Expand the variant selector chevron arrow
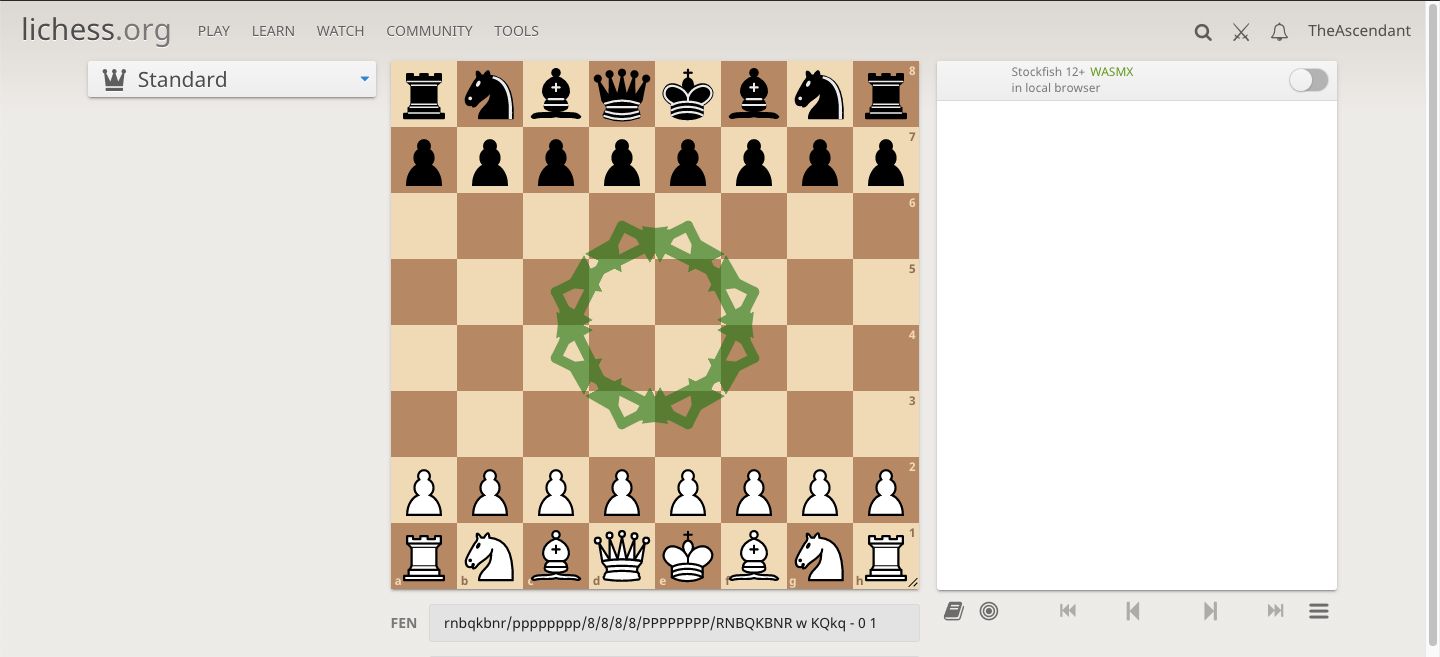This screenshot has width=1440, height=657. [x=364, y=79]
